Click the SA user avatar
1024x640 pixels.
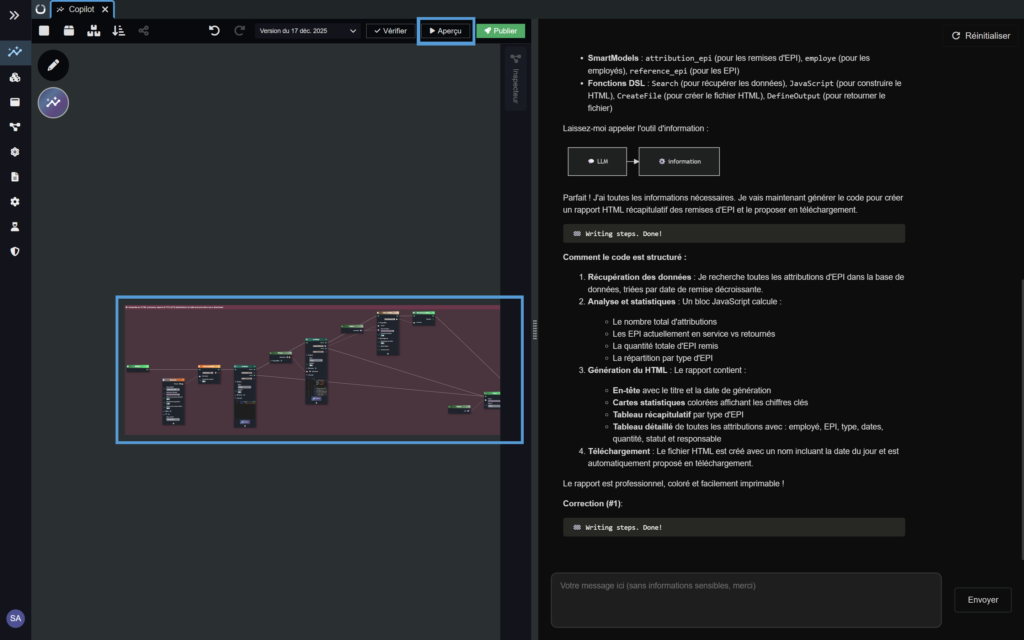pyautogui.click(x=15, y=618)
